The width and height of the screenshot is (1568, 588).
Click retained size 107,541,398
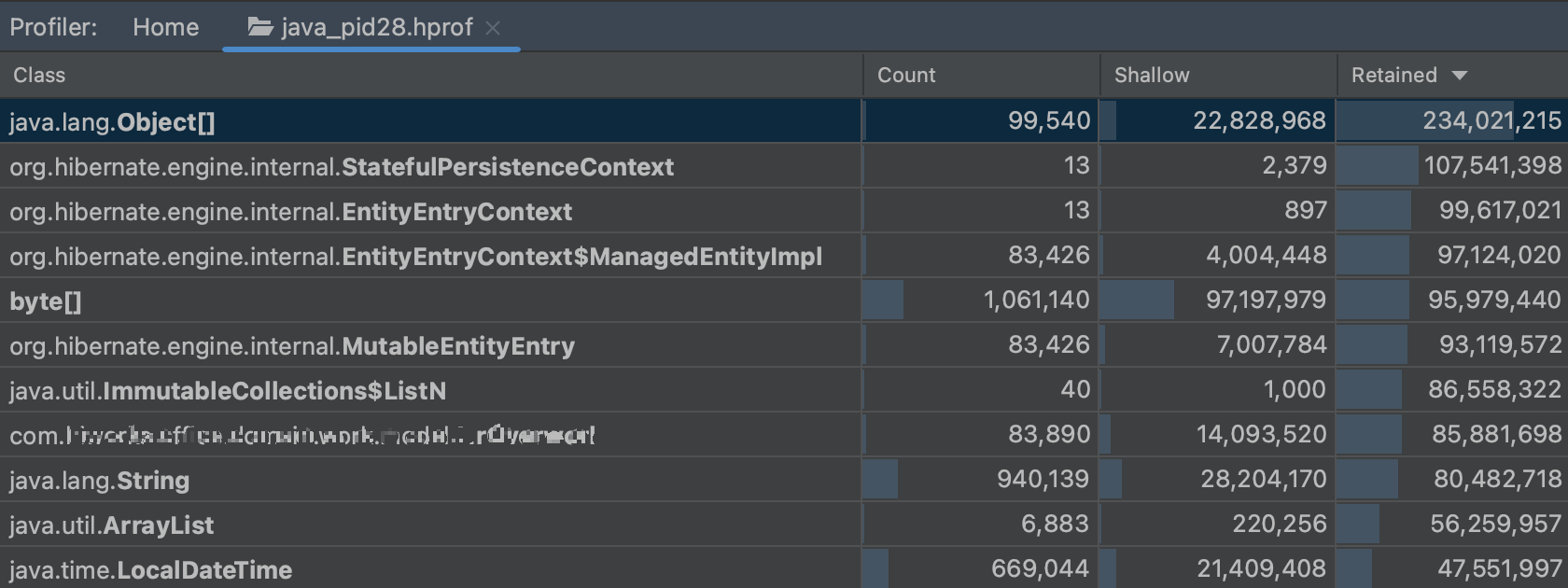point(1492,165)
